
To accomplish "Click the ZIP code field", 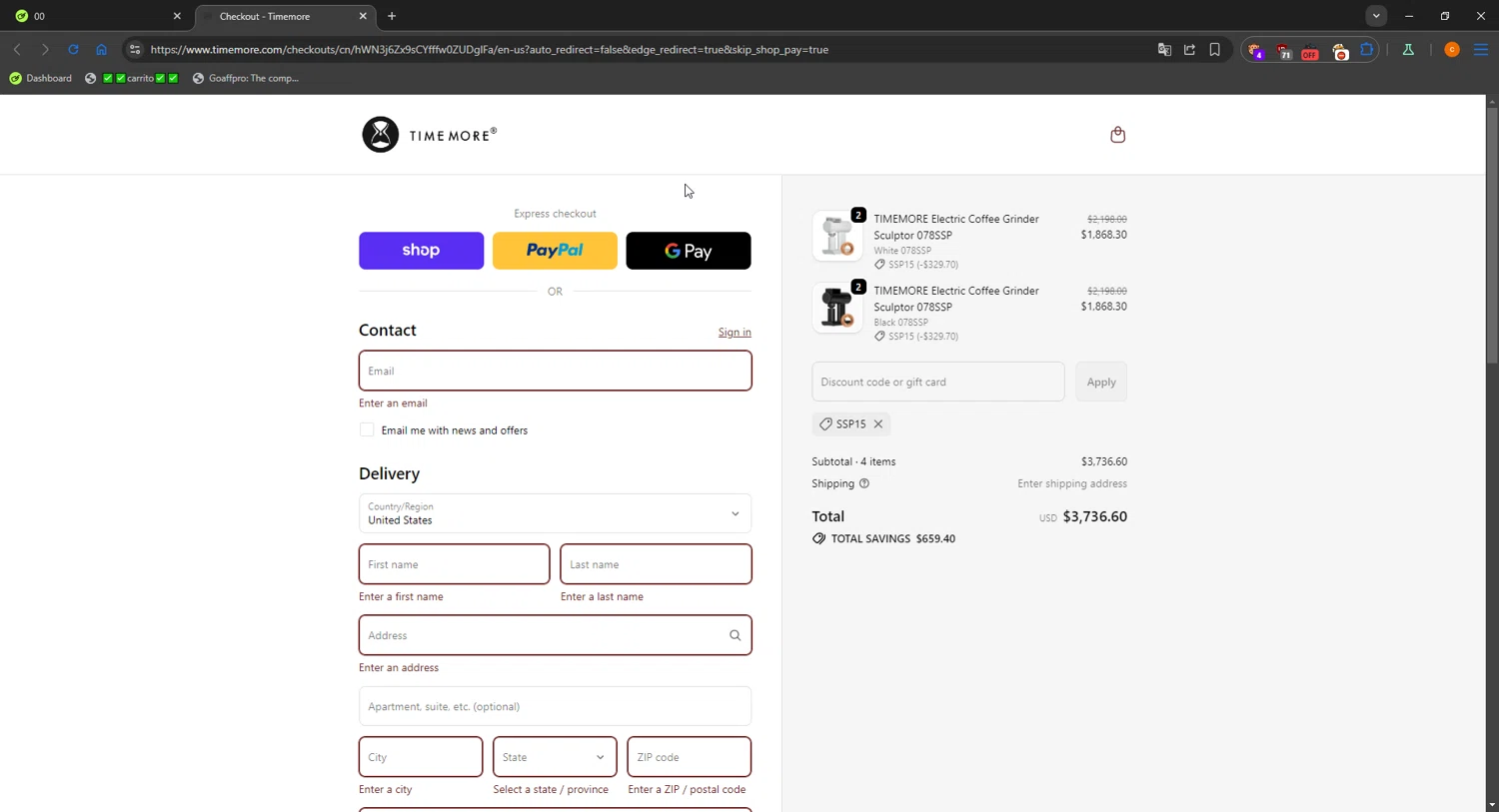I will point(689,757).
